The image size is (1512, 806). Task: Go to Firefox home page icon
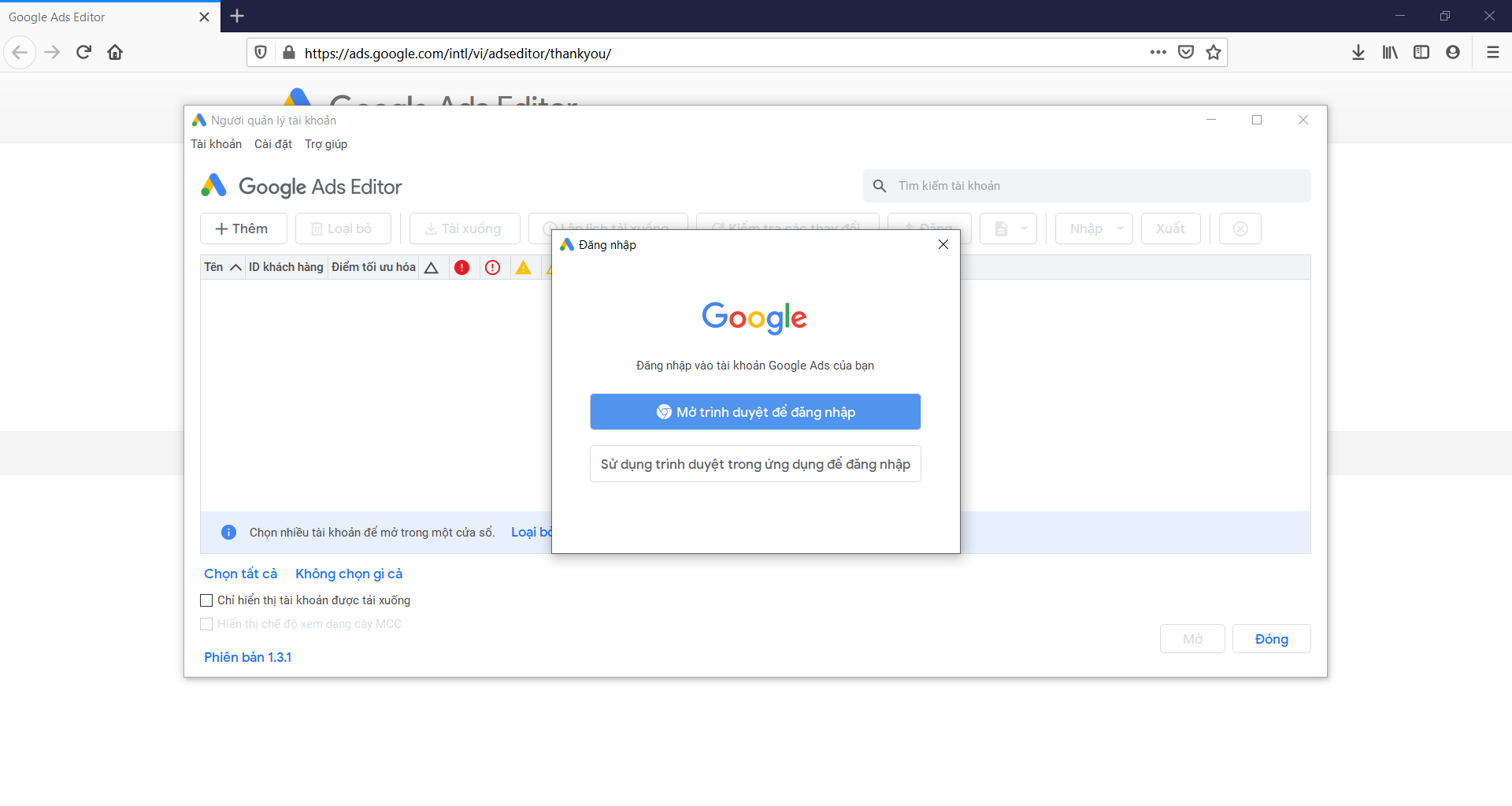(x=115, y=52)
